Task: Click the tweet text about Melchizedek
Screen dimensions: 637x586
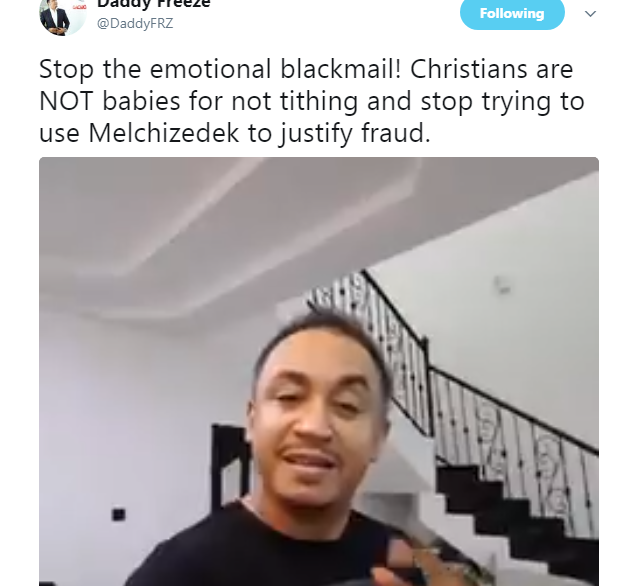Action: point(311,101)
